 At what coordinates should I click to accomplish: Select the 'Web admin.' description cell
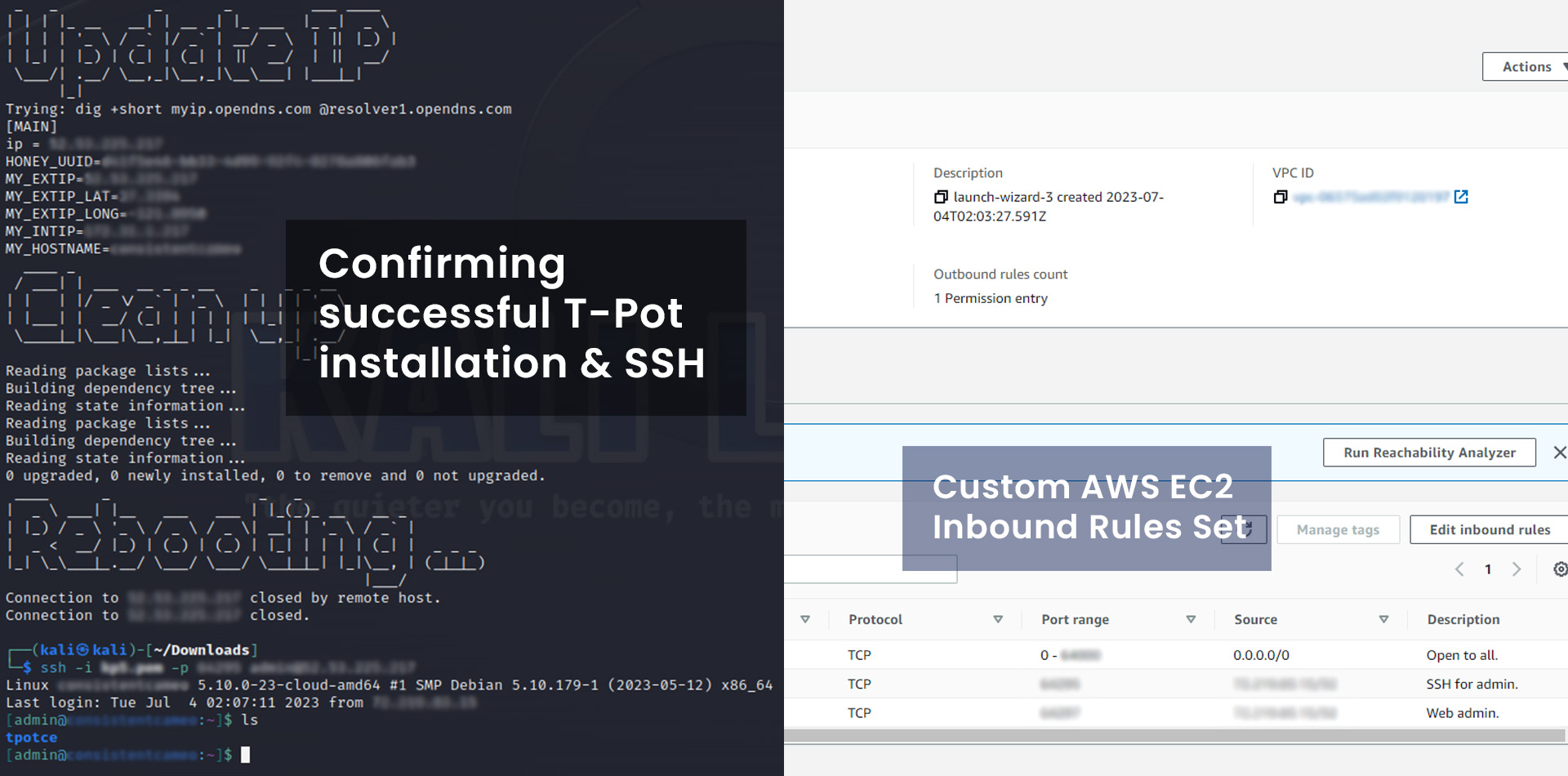1462,713
